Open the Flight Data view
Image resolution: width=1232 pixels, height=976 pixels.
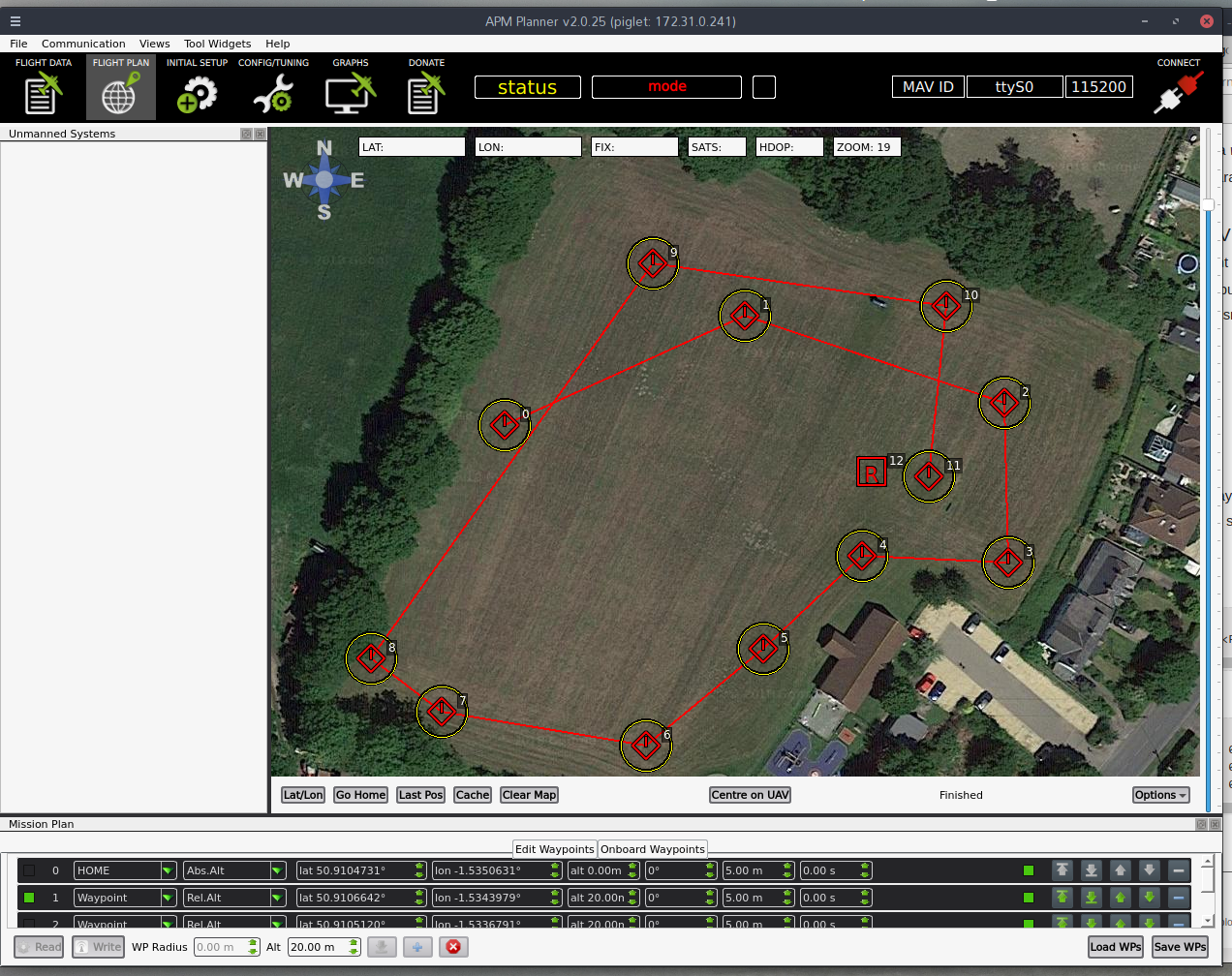(43, 87)
